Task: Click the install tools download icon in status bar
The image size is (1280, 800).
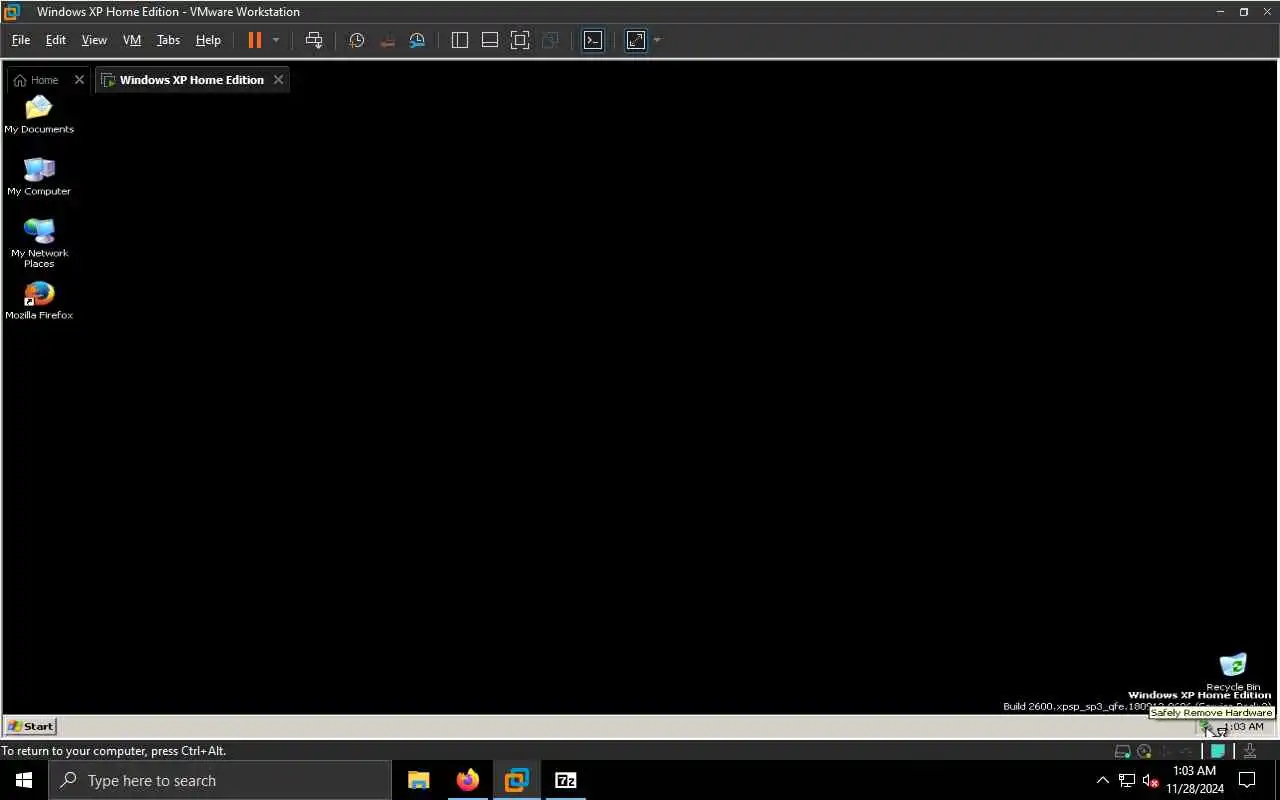Action: click(1249, 751)
